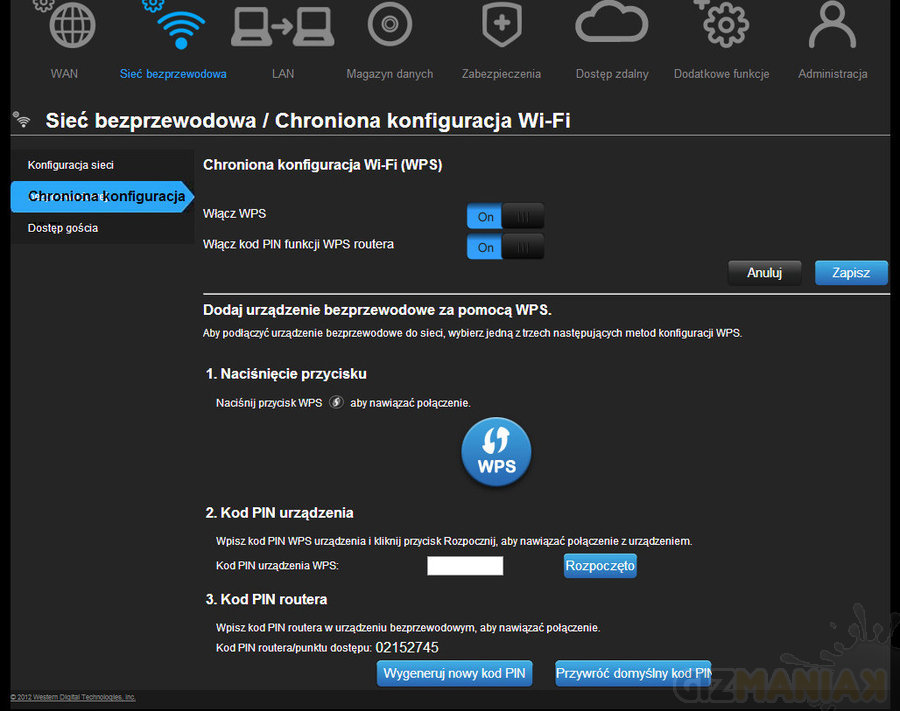Open the Administracja user icon
900x711 pixels.
[x=832, y=25]
